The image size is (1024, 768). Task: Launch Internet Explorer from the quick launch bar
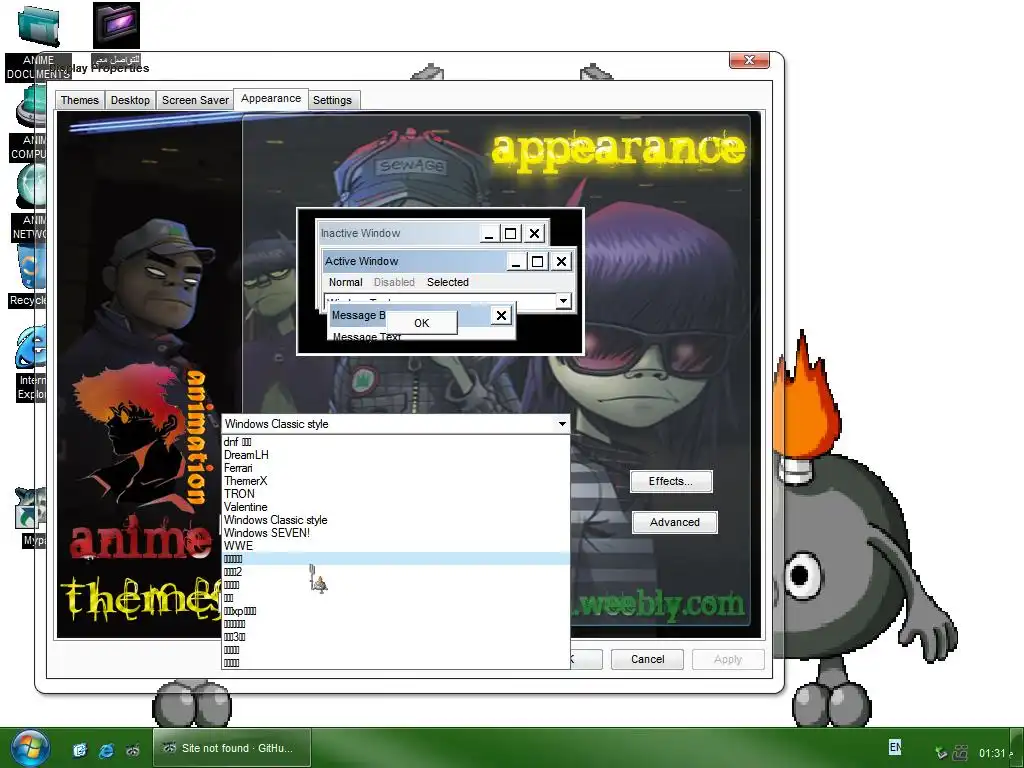pyautogui.click(x=106, y=750)
